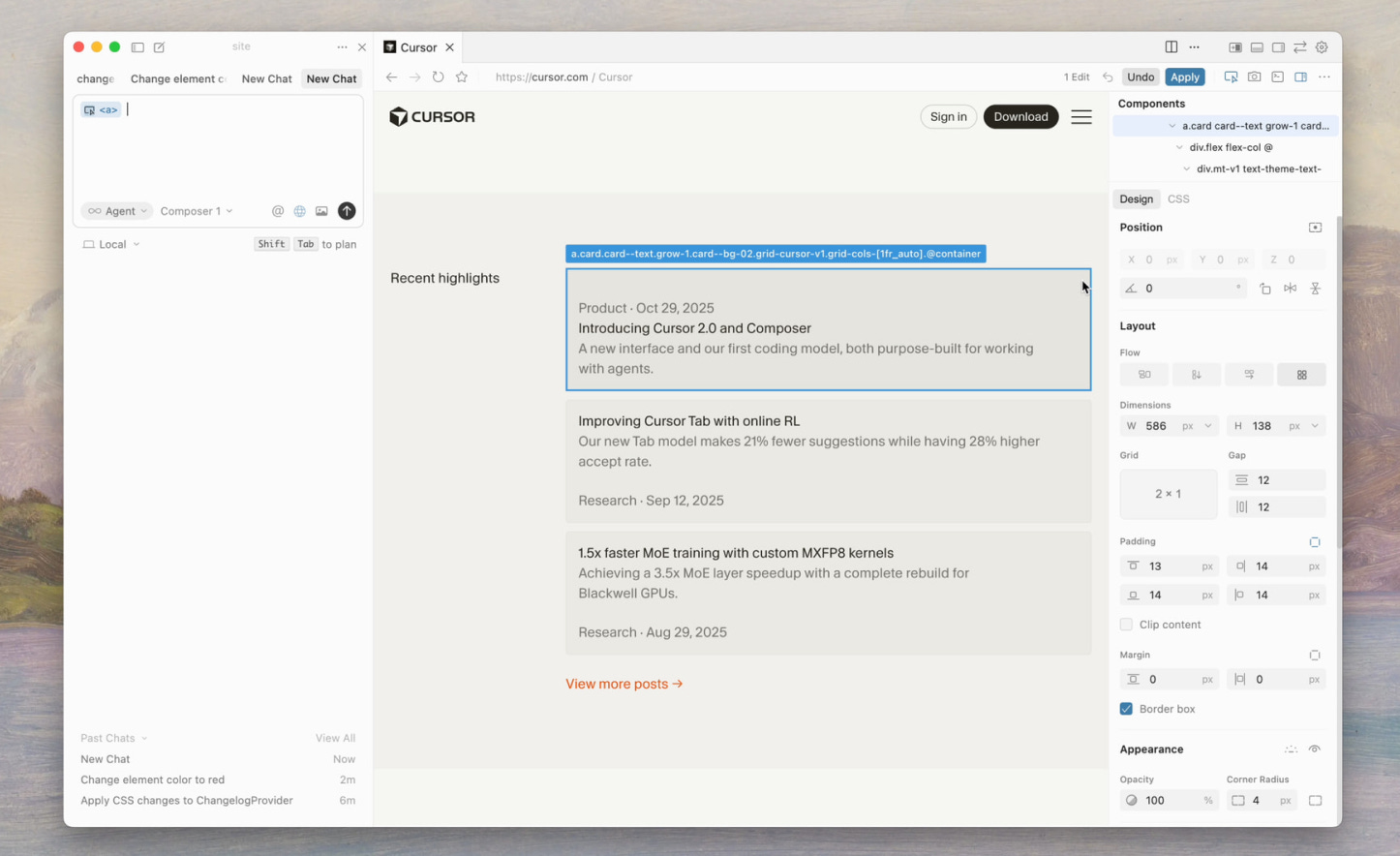Open browser toolbar more options

tap(1324, 77)
